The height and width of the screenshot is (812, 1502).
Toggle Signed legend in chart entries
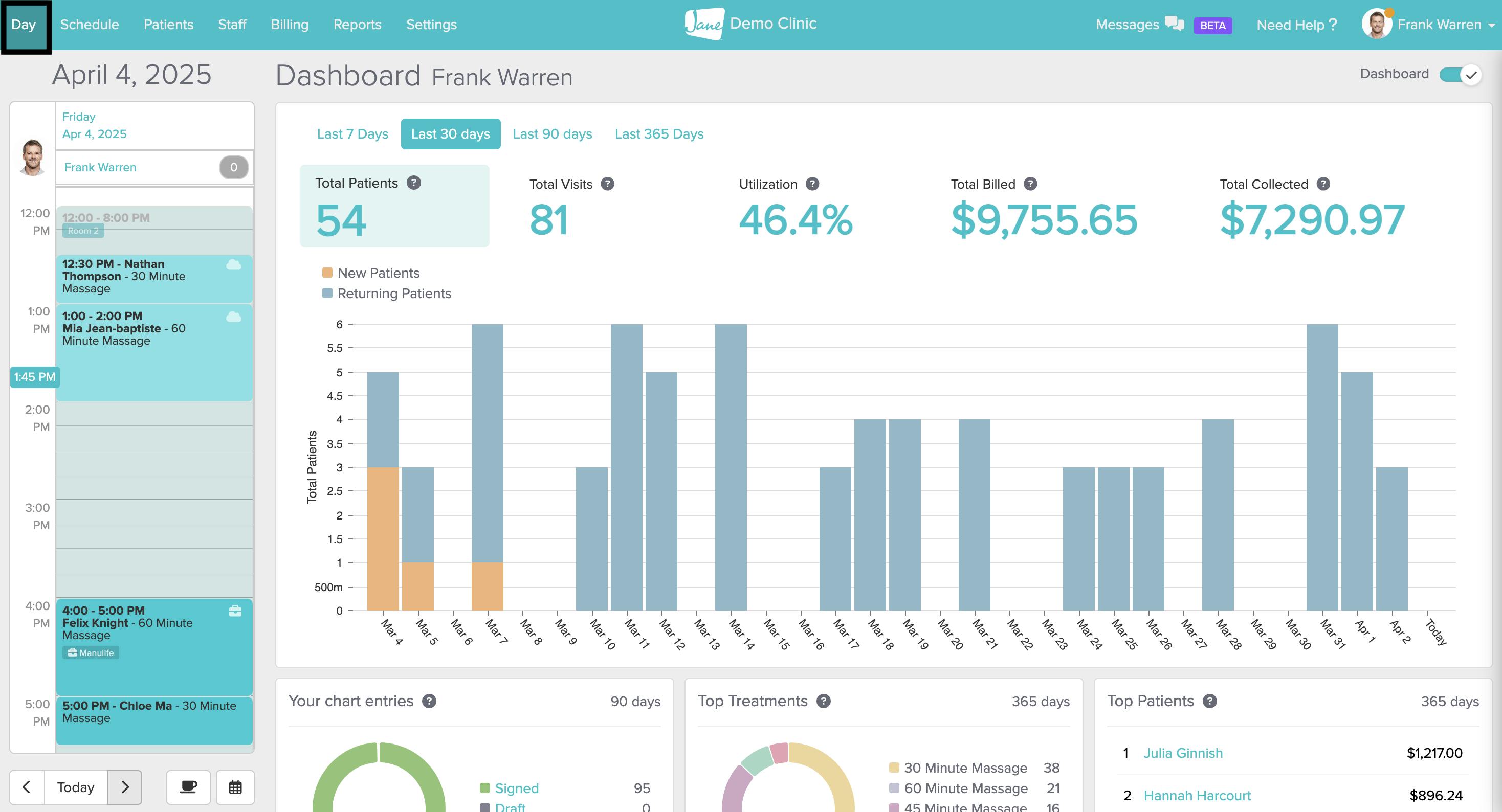coord(509,788)
